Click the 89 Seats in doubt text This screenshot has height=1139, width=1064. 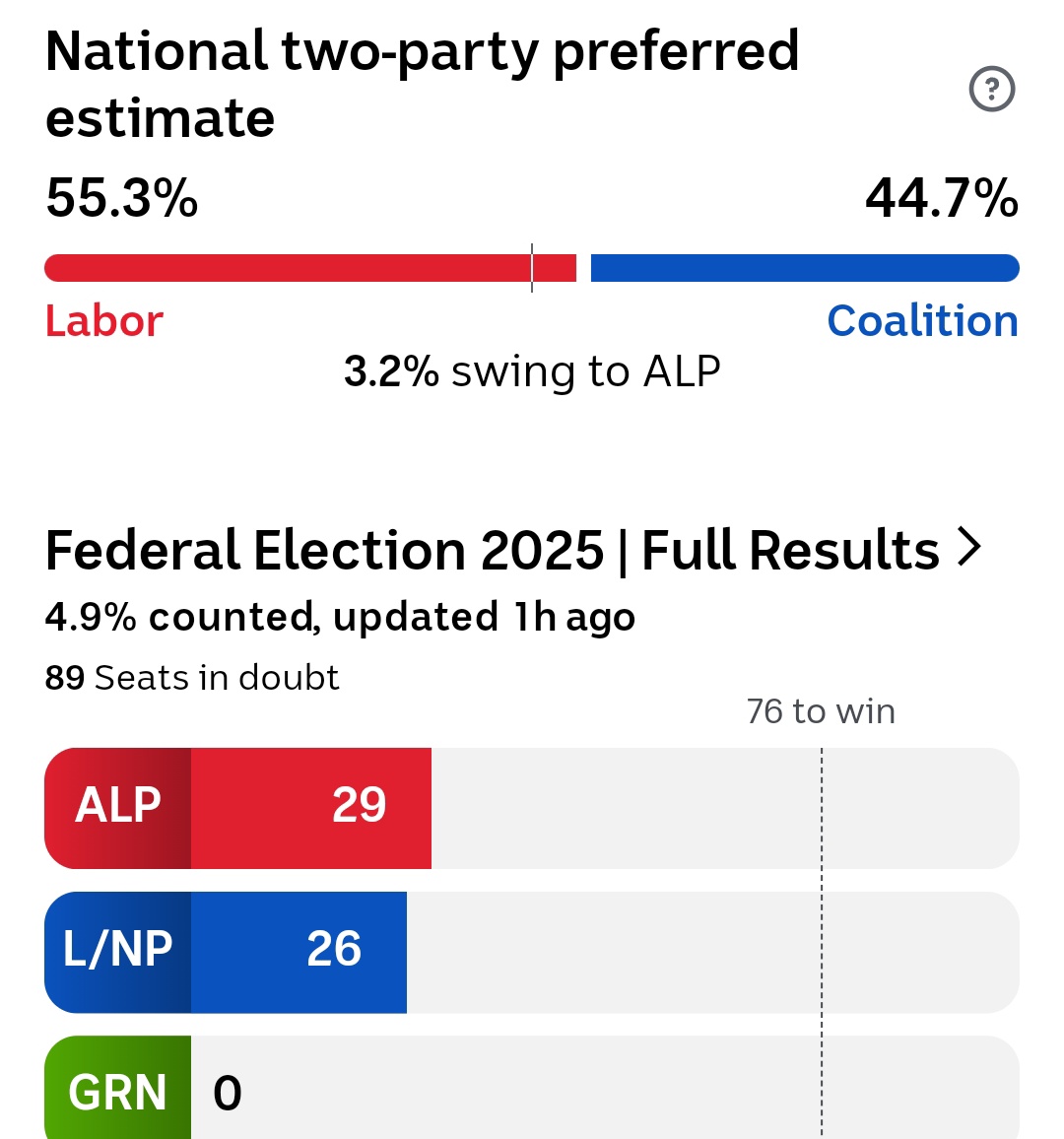(x=192, y=678)
